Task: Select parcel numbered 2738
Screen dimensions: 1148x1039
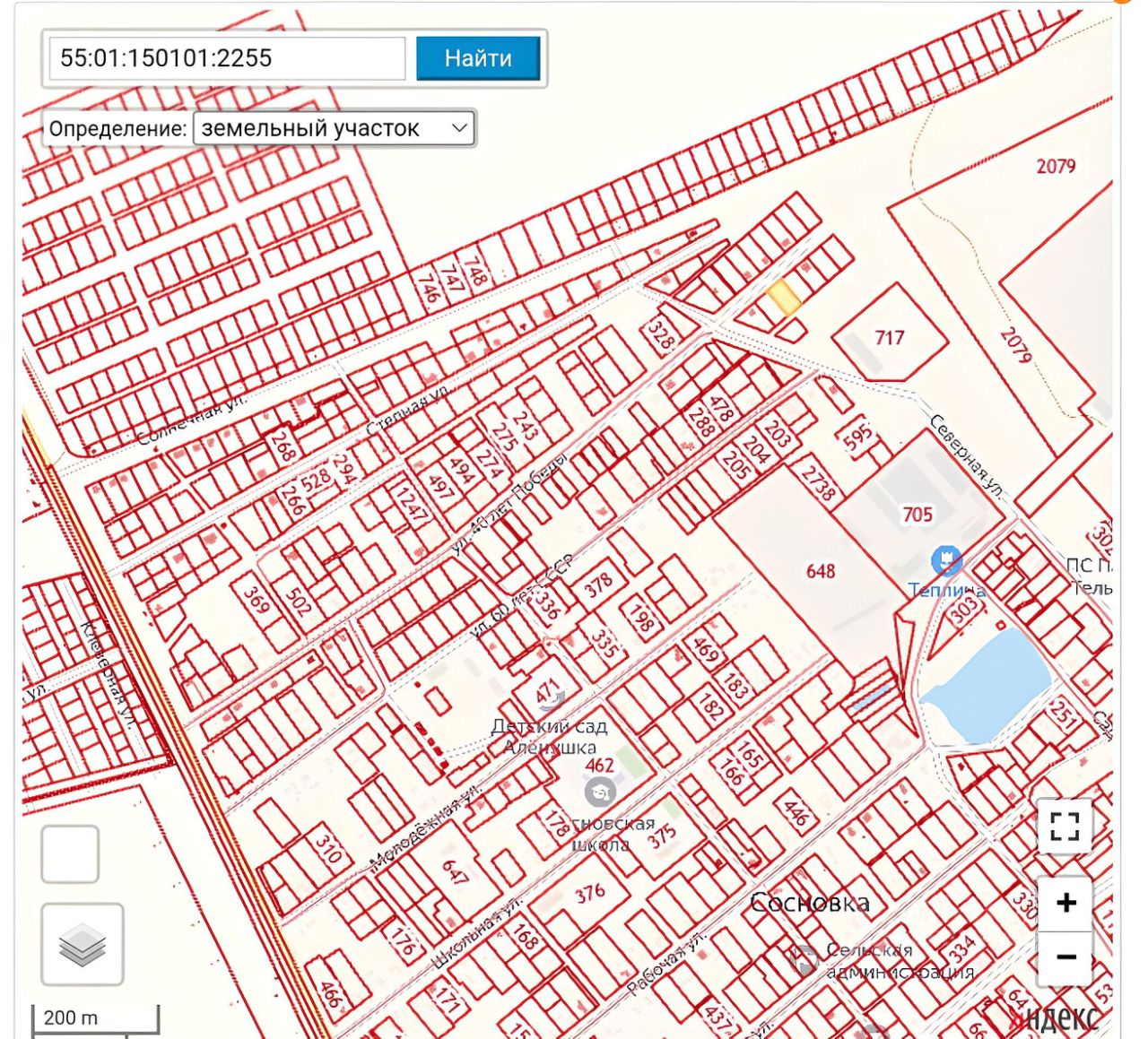Action: pos(818,484)
